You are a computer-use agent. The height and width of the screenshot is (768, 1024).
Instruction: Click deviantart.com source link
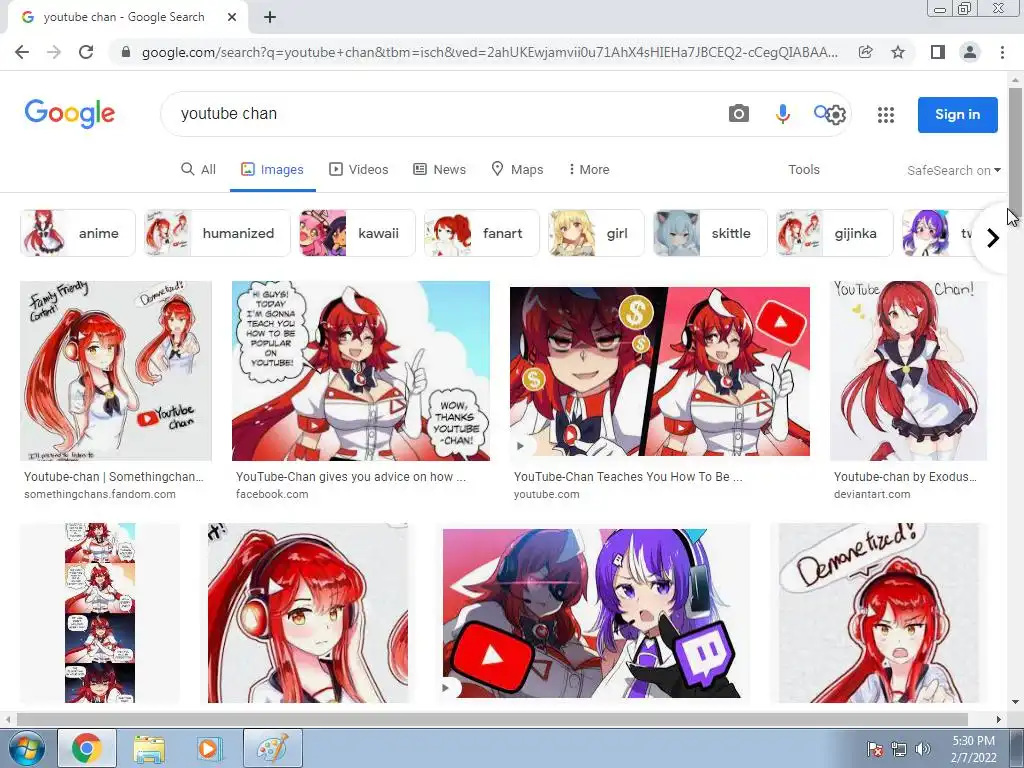(x=872, y=494)
